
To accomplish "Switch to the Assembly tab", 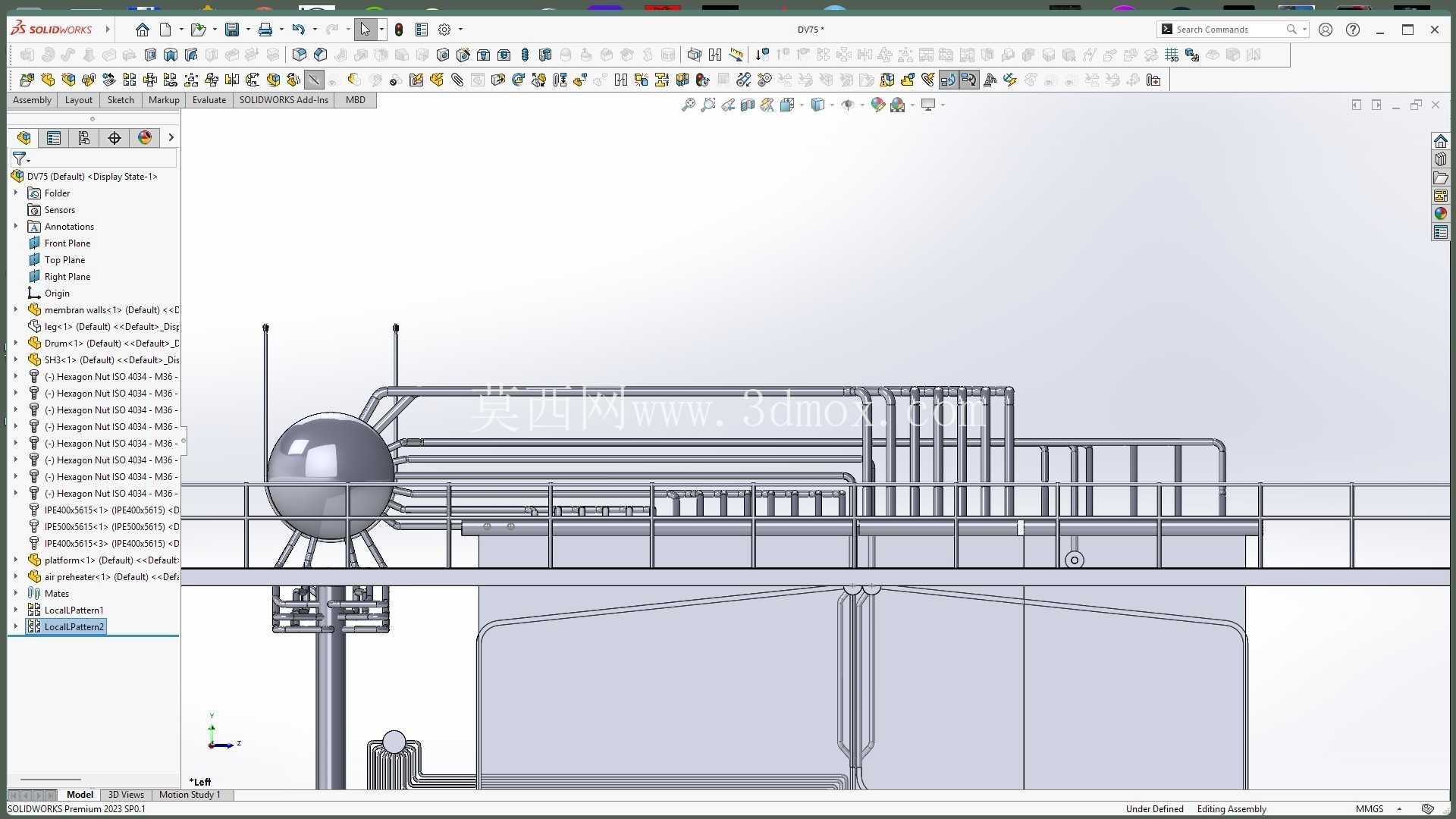I will tap(32, 100).
